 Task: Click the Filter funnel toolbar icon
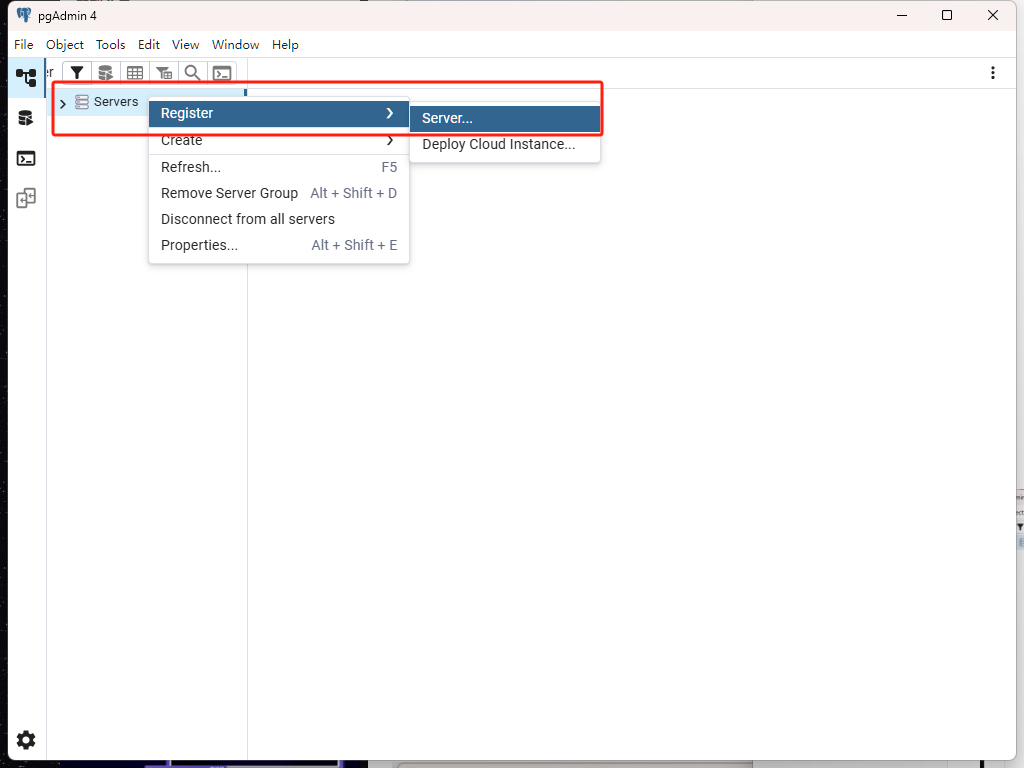(76, 73)
